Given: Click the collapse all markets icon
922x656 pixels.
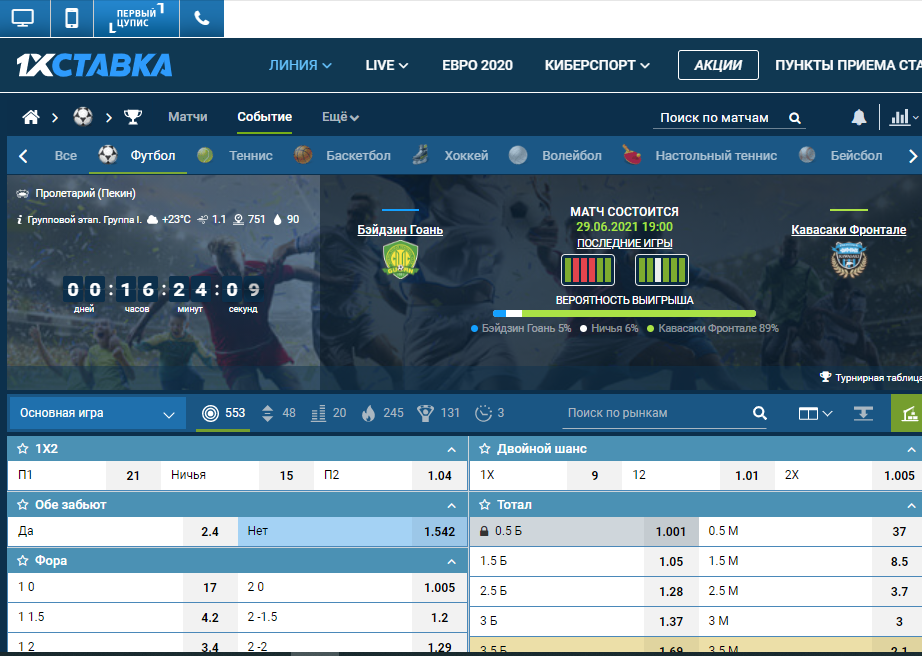Looking at the screenshot, I should [863, 414].
